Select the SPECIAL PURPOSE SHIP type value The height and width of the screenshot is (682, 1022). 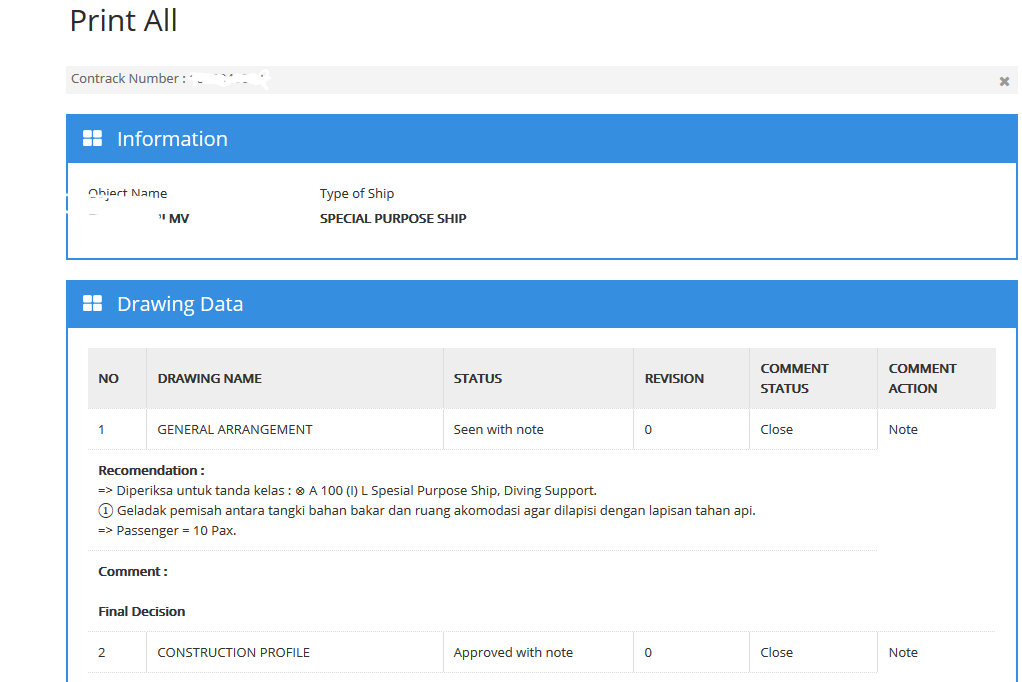tap(393, 219)
